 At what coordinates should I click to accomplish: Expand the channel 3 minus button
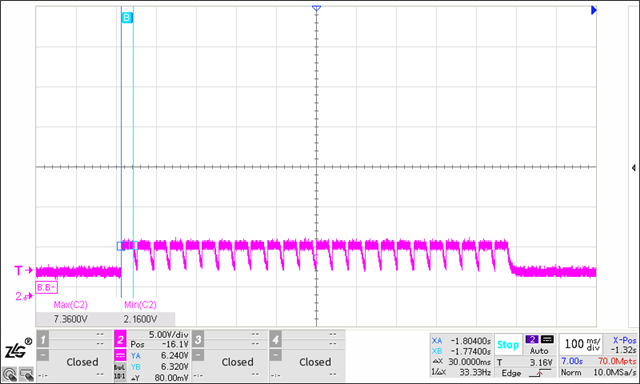pos(198,355)
